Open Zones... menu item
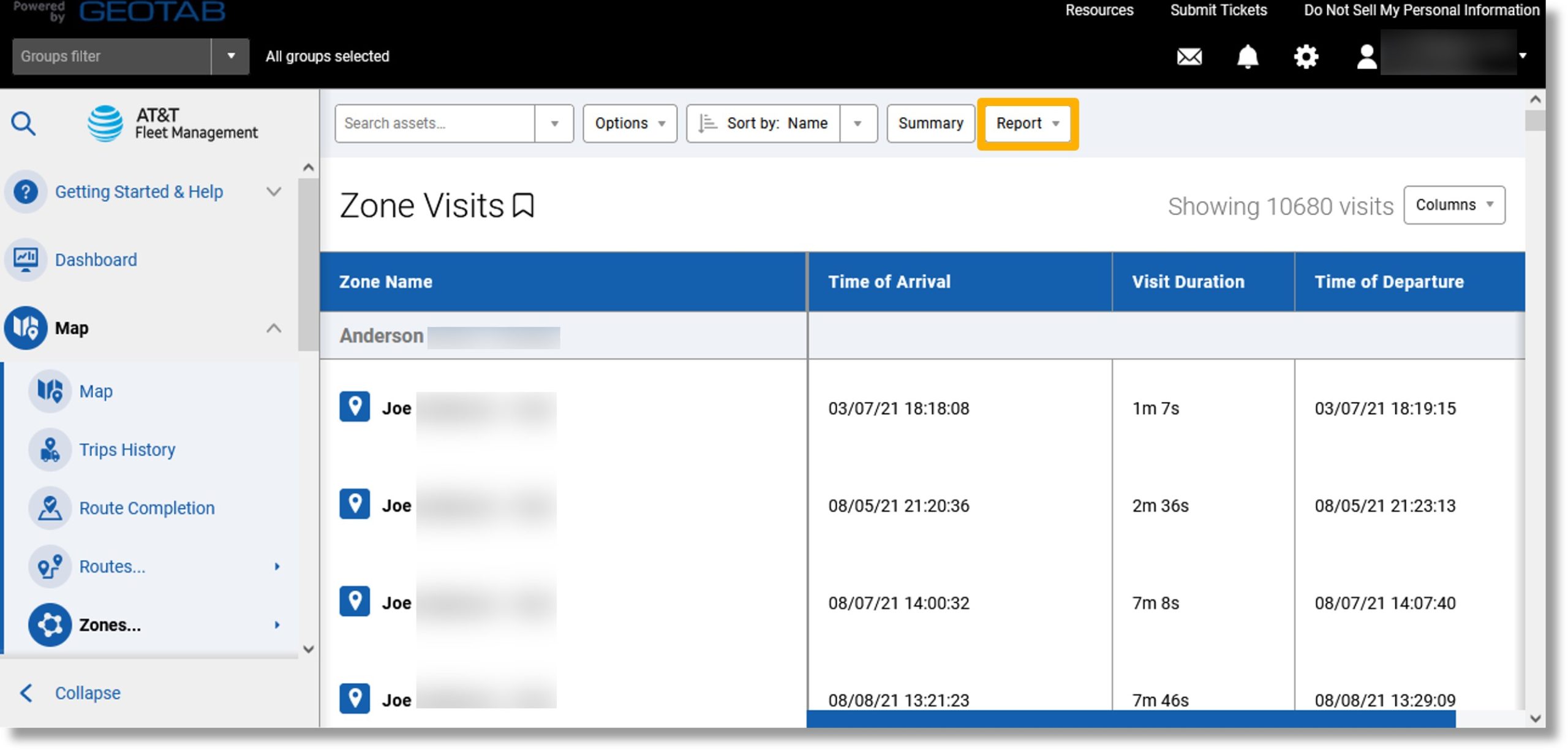 pos(110,625)
